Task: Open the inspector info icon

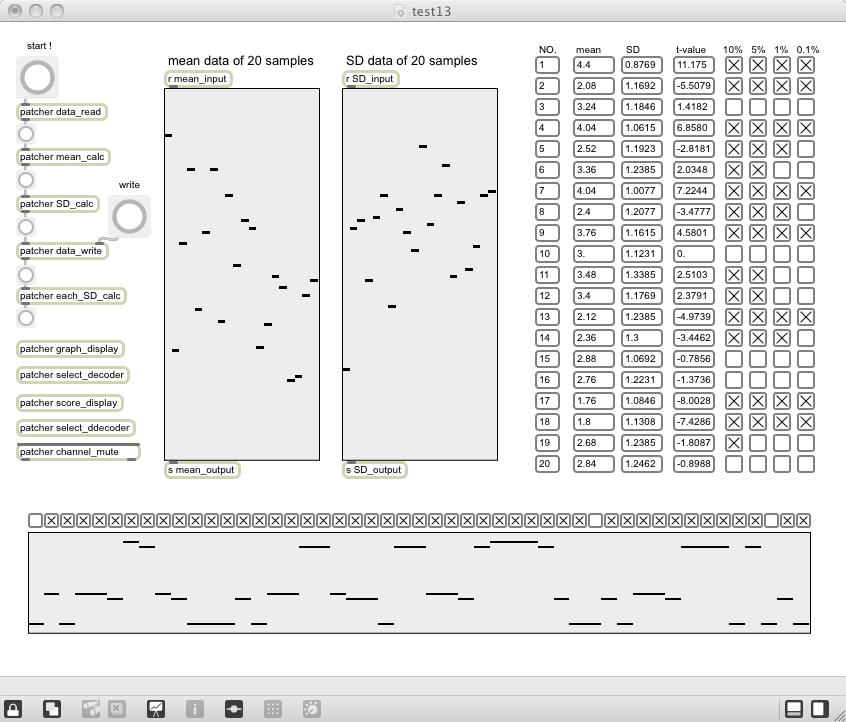Action: tap(195, 708)
